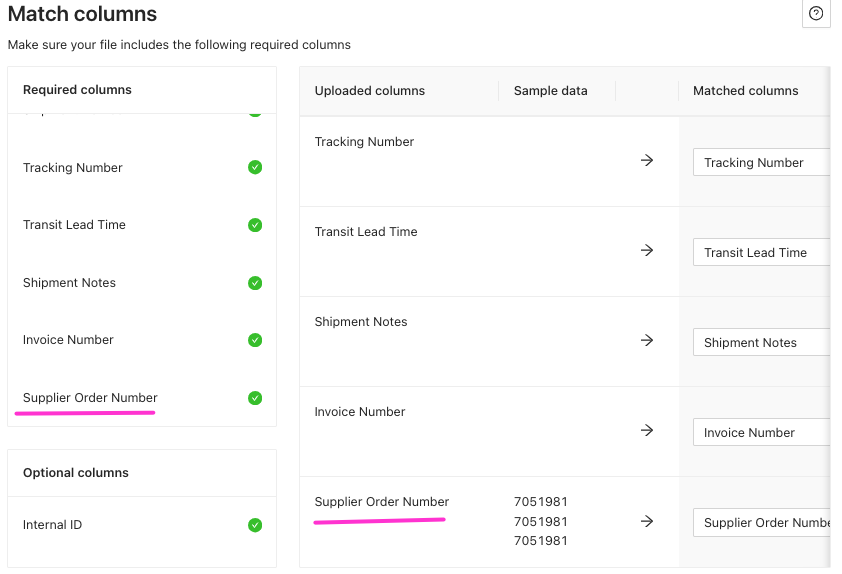Screen dimensions: 842x574
Task: Open Invoice Number matched column dropdown
Action: (761, 432)
